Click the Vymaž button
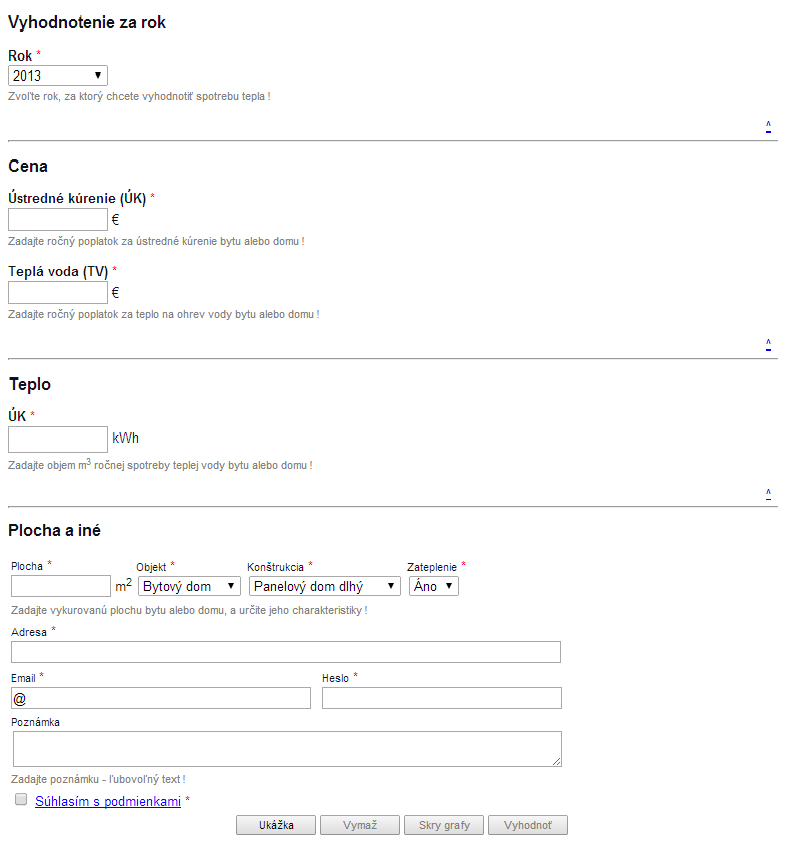Screen dimensions: 785x860 tap(360, 825)
